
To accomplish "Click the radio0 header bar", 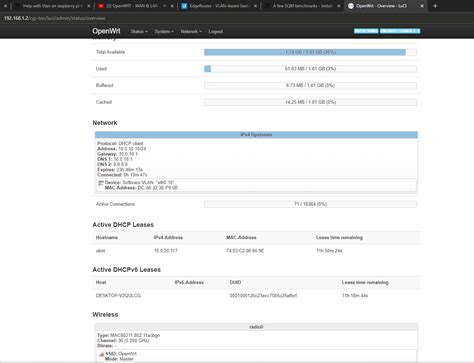I will coord(256,327).
